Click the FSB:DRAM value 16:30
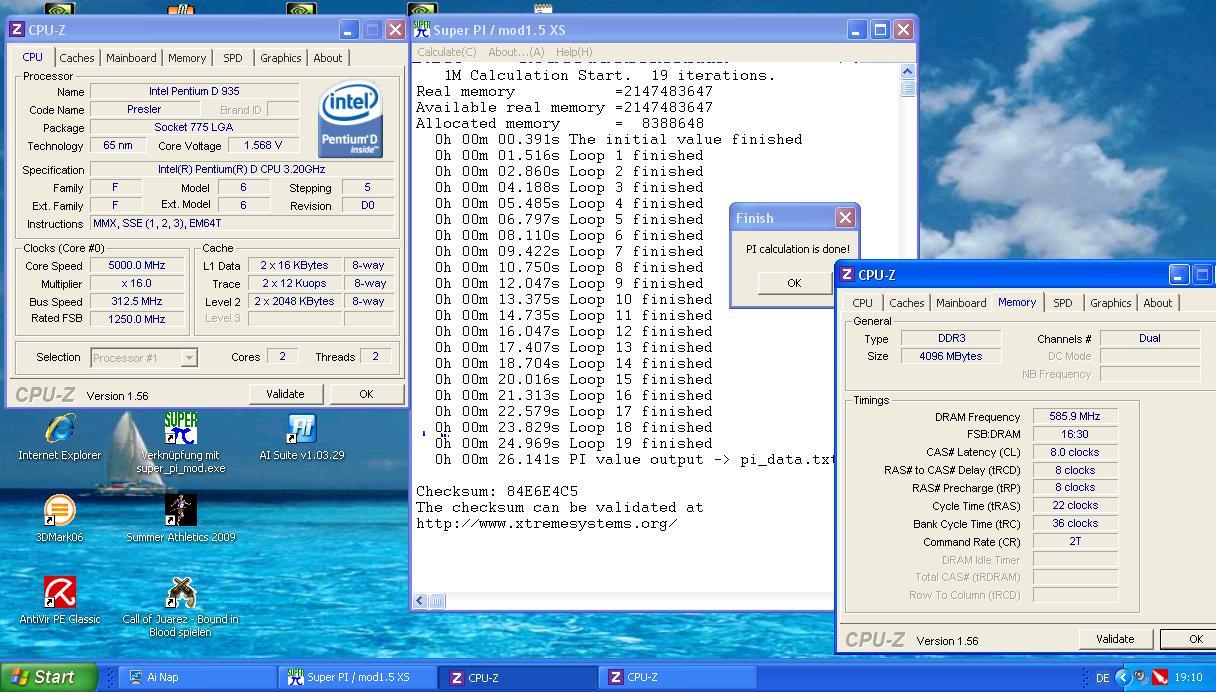This screenshot has height=692, width=1216. point(1075,434)
